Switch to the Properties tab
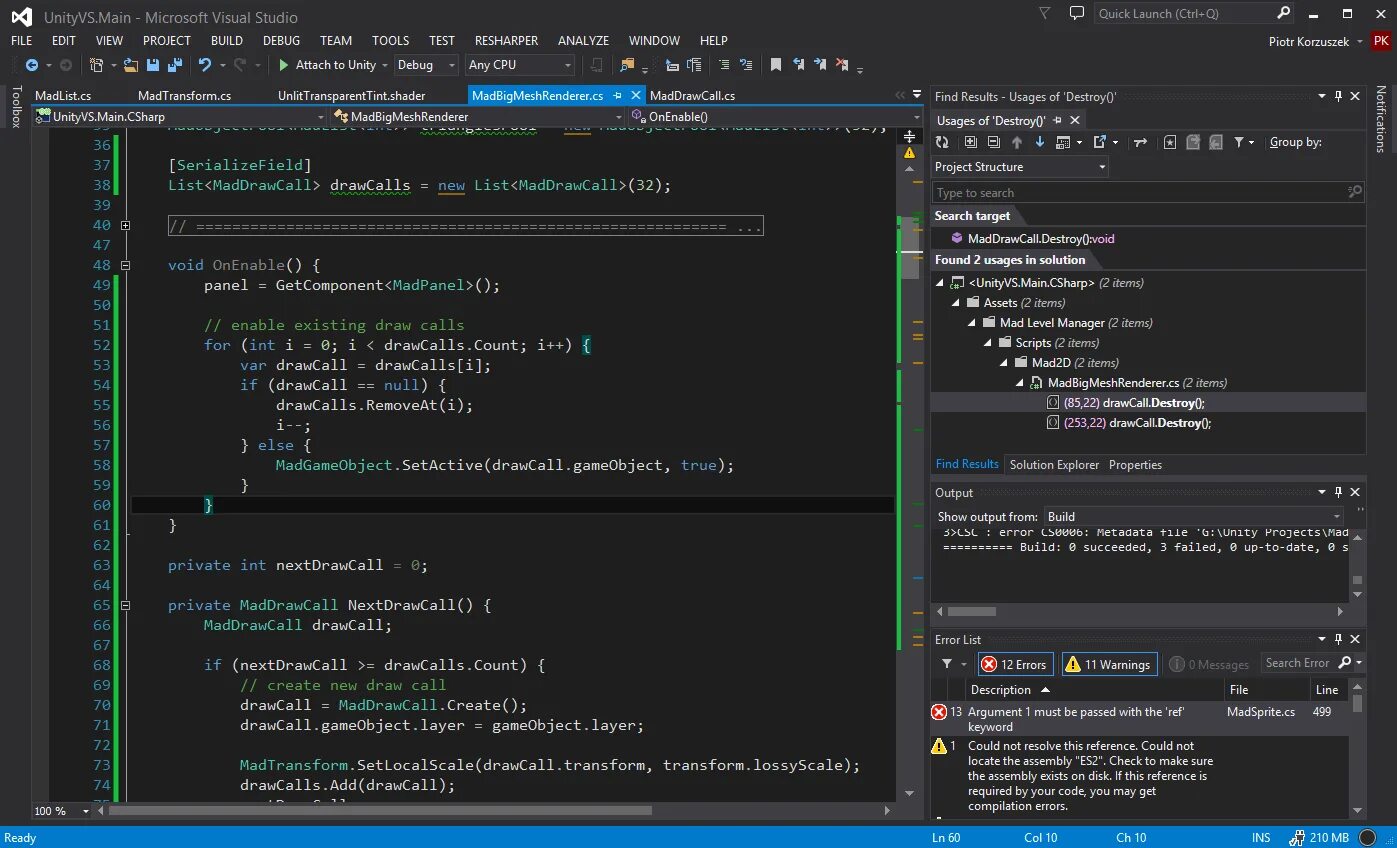The height and width of the screenshot is (848, 1397). [1135, 465]
